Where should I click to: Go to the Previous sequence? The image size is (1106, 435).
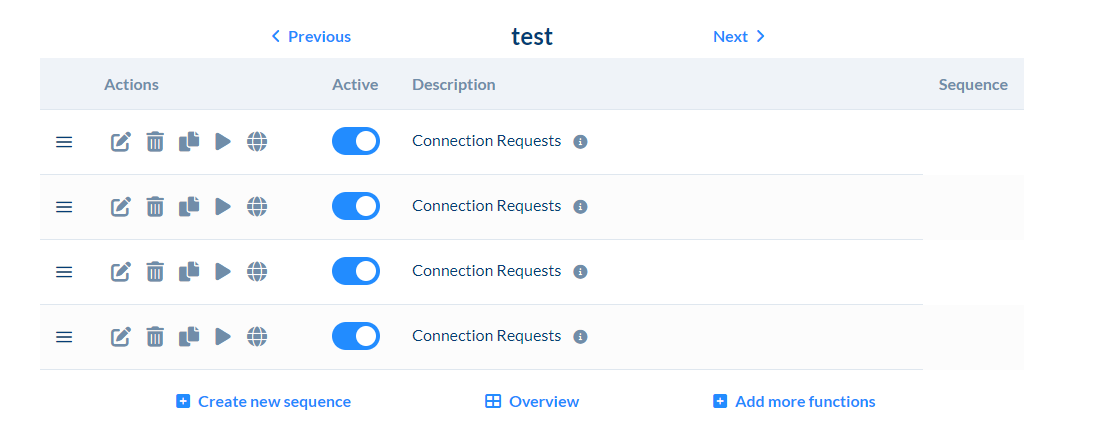click(311, 37)
